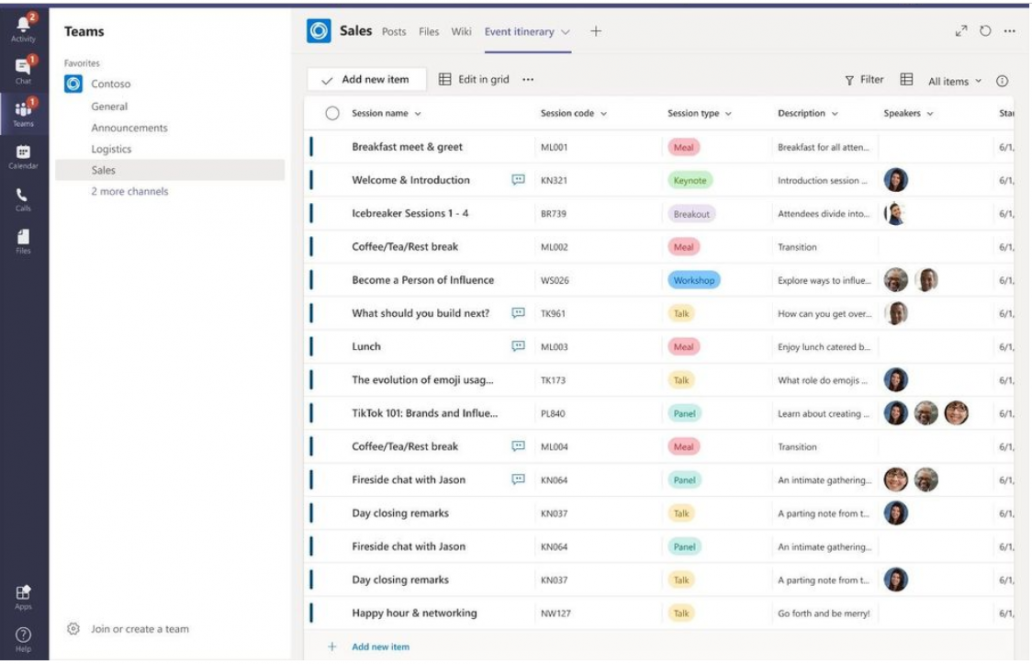Open the Calendar app in the left rail
This screenshot has height=664, width=1032.
tap(23, 157)
